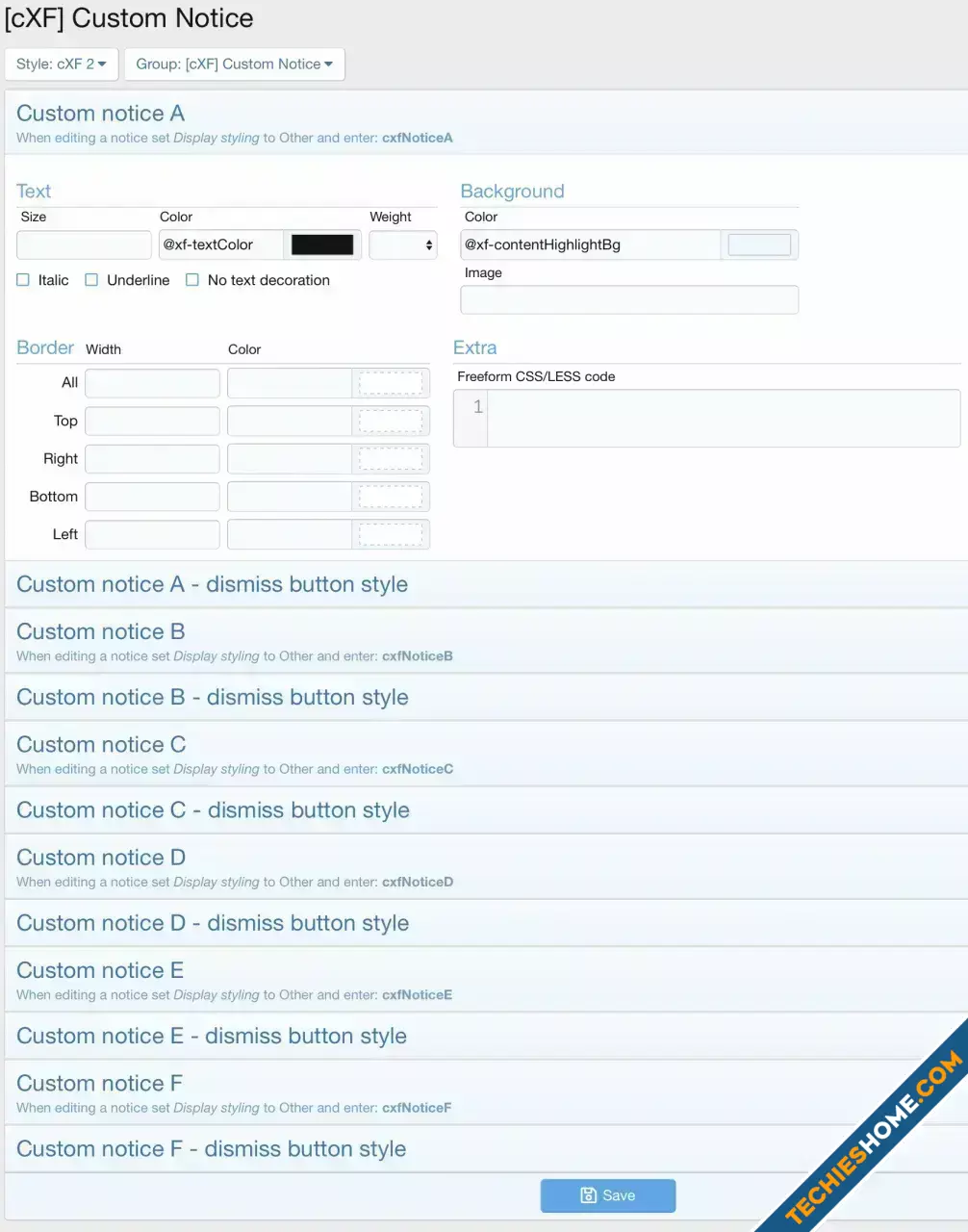Open the text Weight select box
968x1232 pixels.
point(403,244)
